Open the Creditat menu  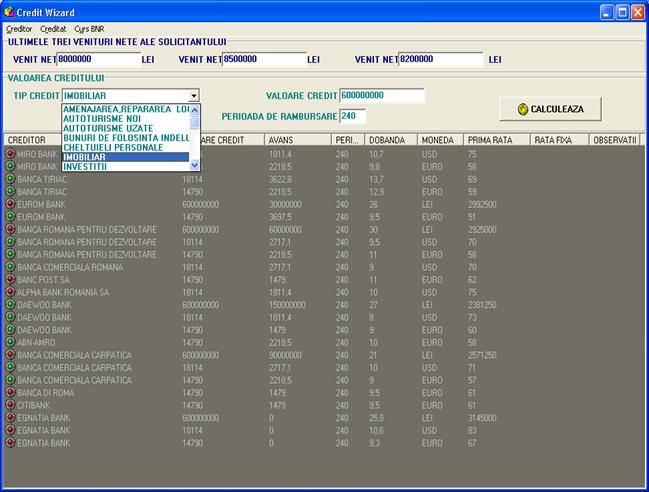click(x=53, y=29)
